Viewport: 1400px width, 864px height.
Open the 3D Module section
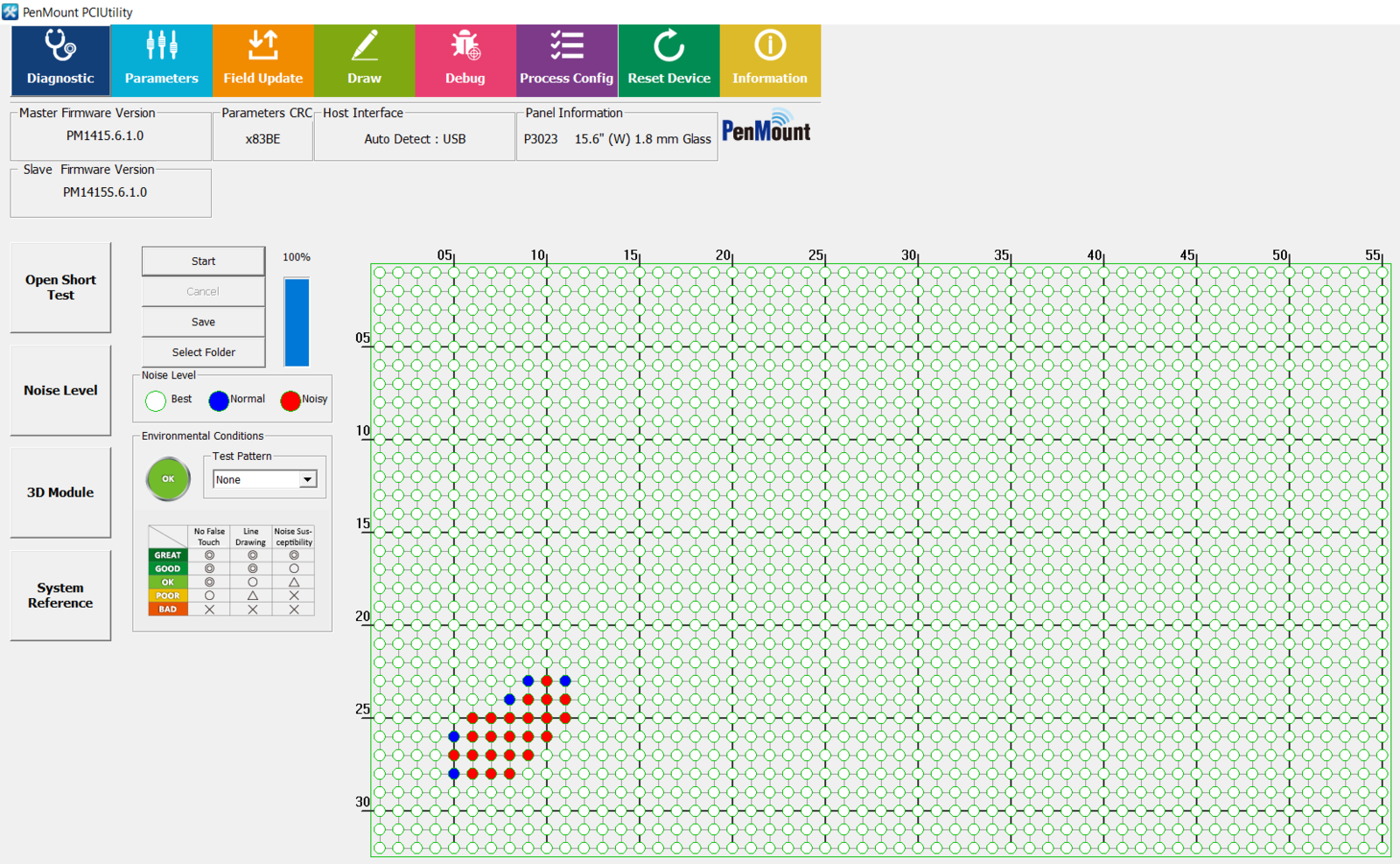pyautogui.click(x=60, y=492)
